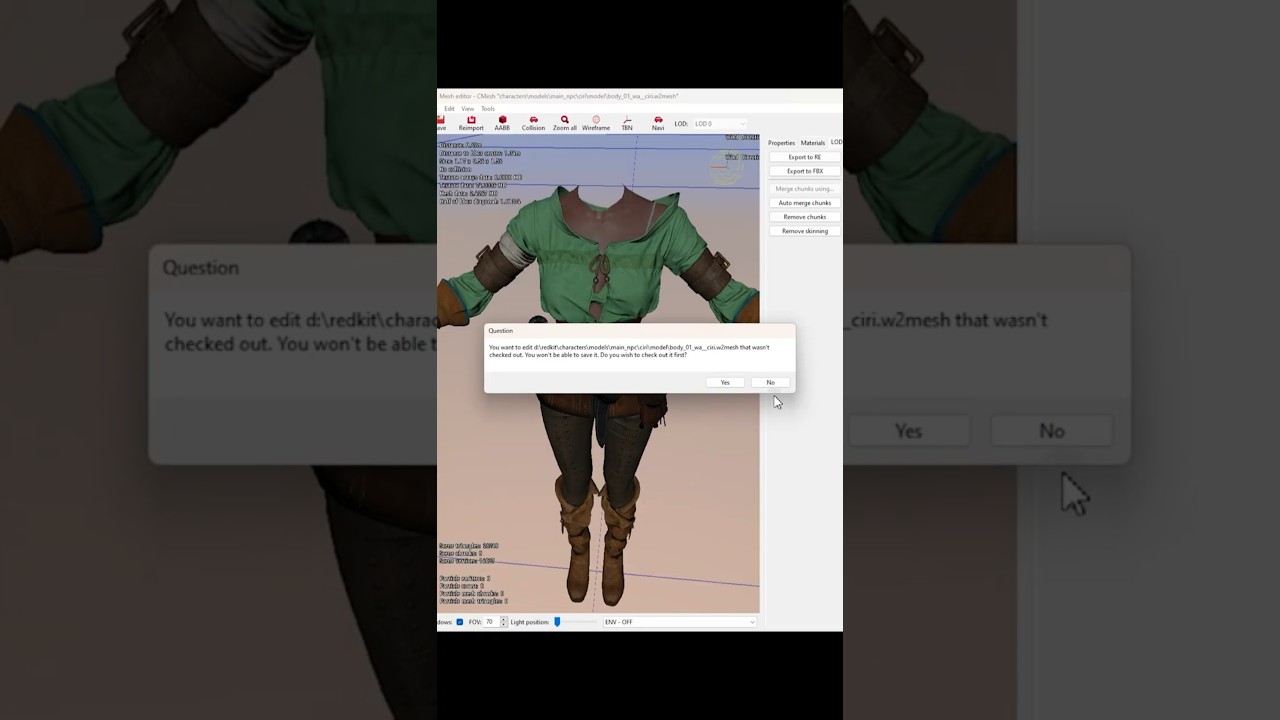Click Auto merge chunks button
Screen dimensions: 1280x720
(x=804, y=203)
